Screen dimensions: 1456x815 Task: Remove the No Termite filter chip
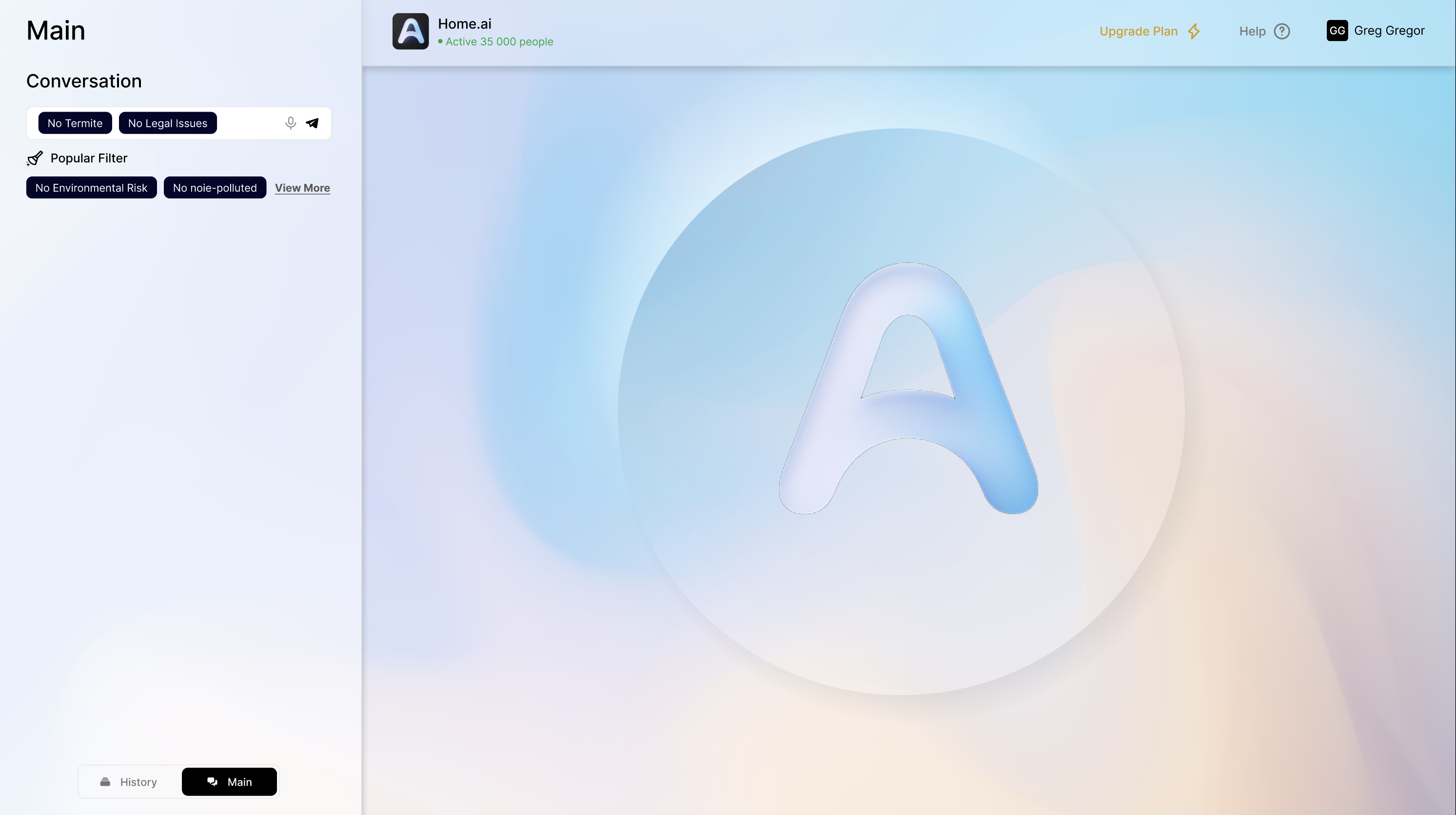coord(75,123)
